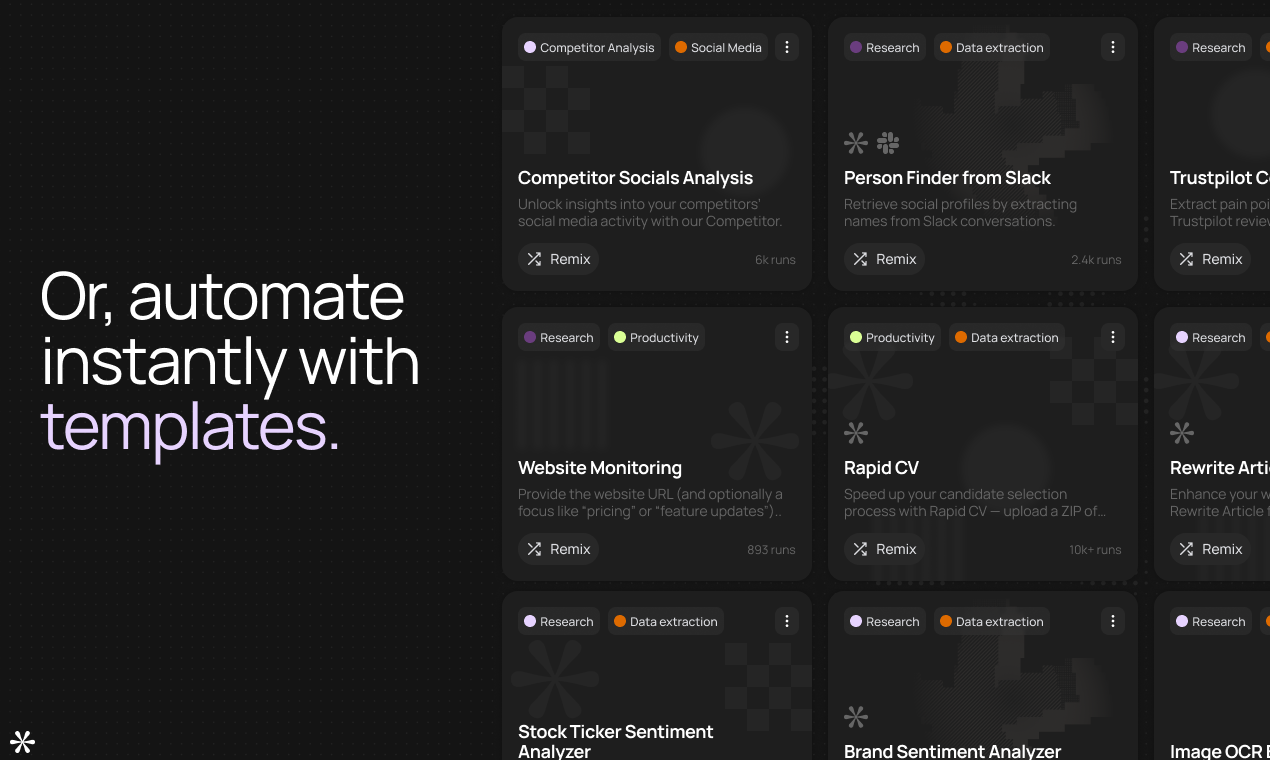Open the Rapid CV card options menu
1270x760 pixels.
point(1113,338)
